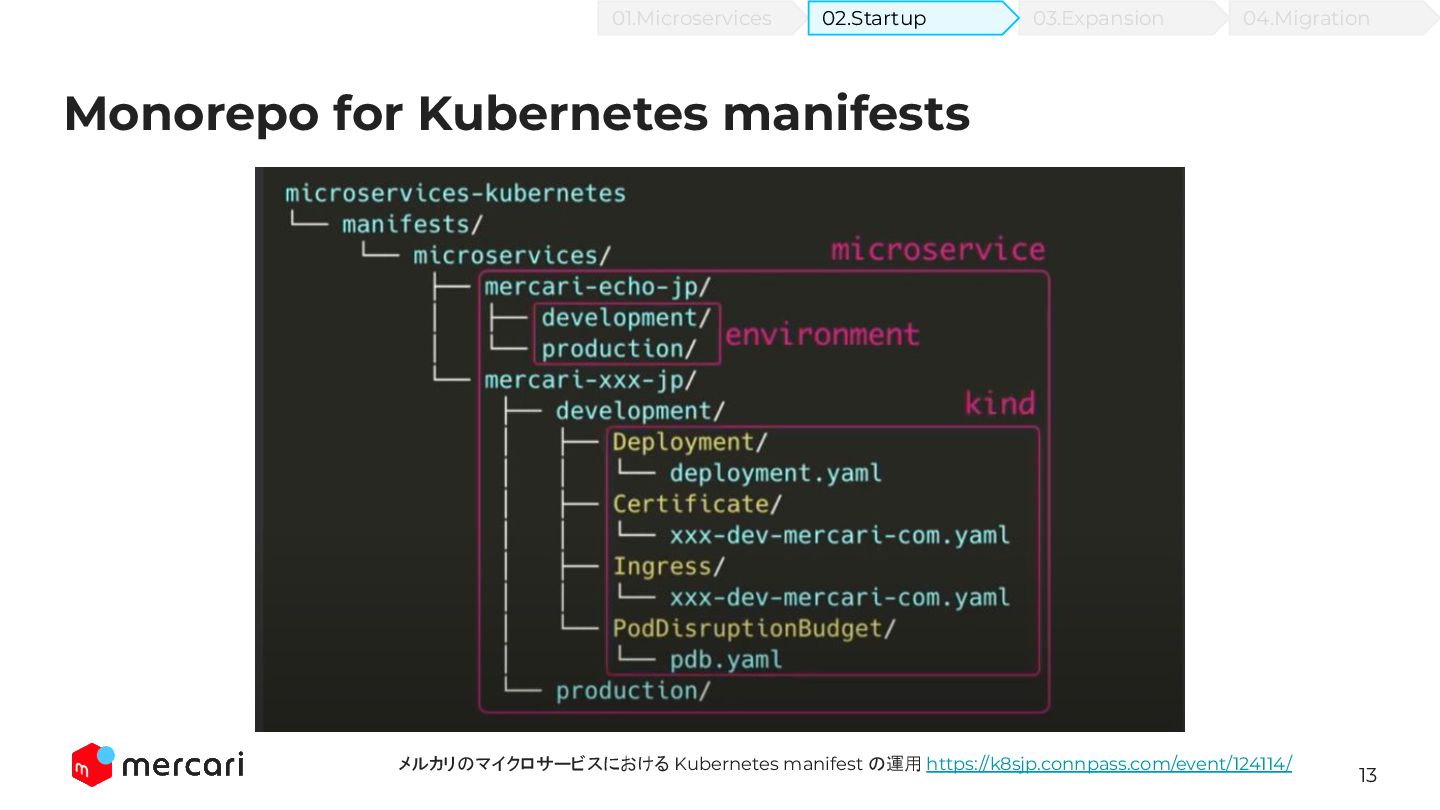Click 'development/' under mercari-xxx-jp
Image resolution: width=1440 pixels, height=810 pixels.
[x=640, y=411]
